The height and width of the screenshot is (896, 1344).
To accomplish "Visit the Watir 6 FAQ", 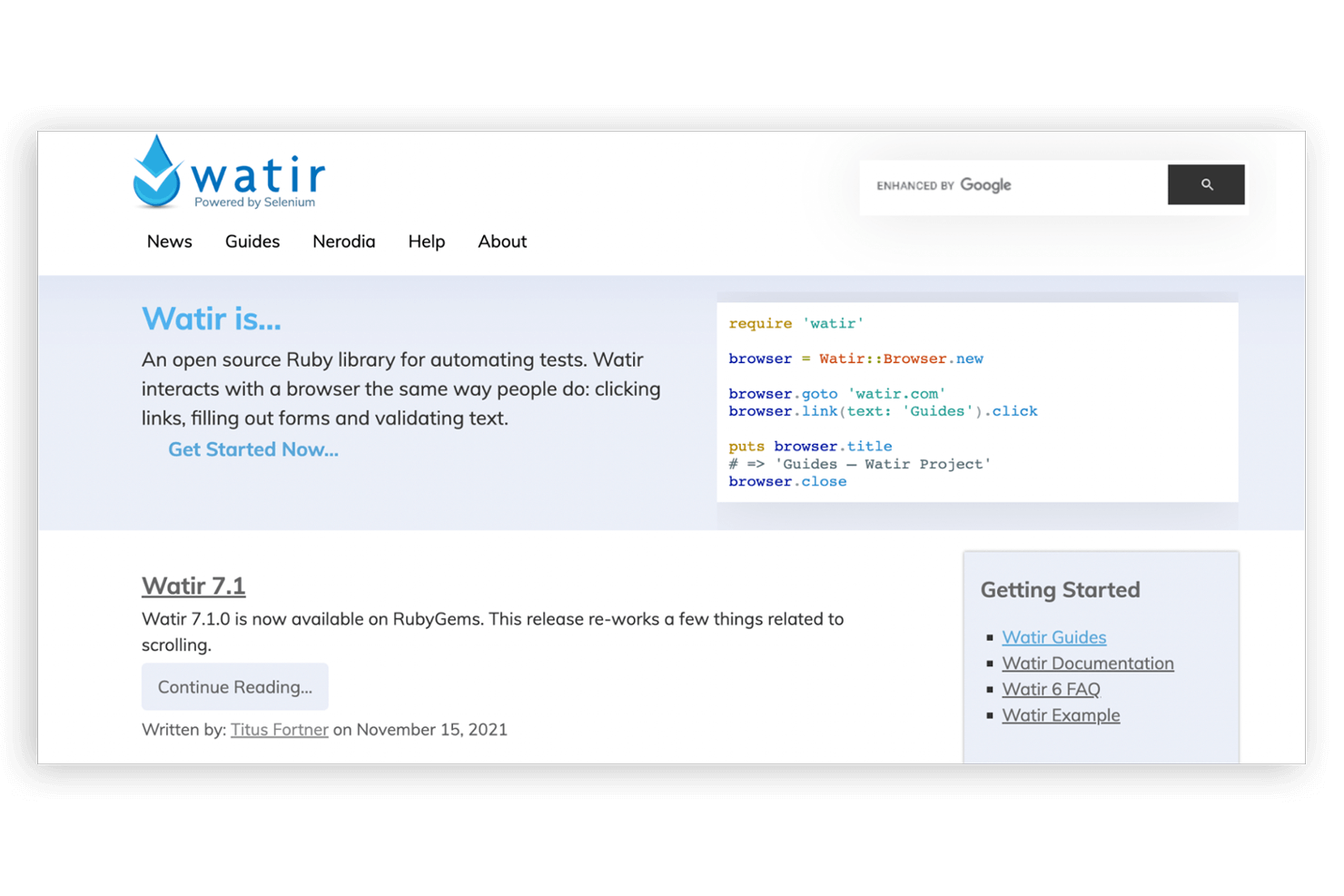I will click(1051, 689).
